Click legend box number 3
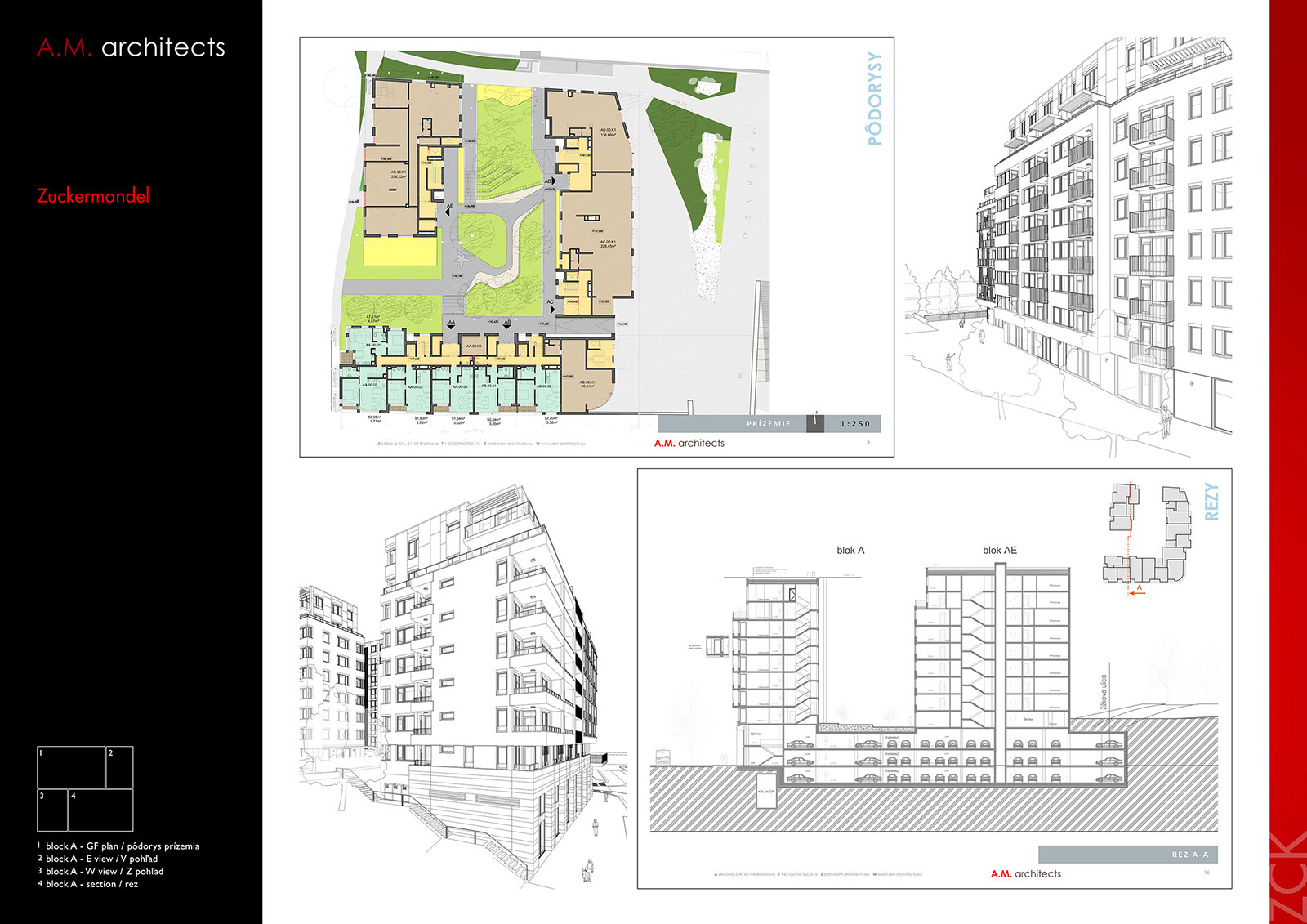This screenshot has width=1307, height=924. [x=52, y=810]
